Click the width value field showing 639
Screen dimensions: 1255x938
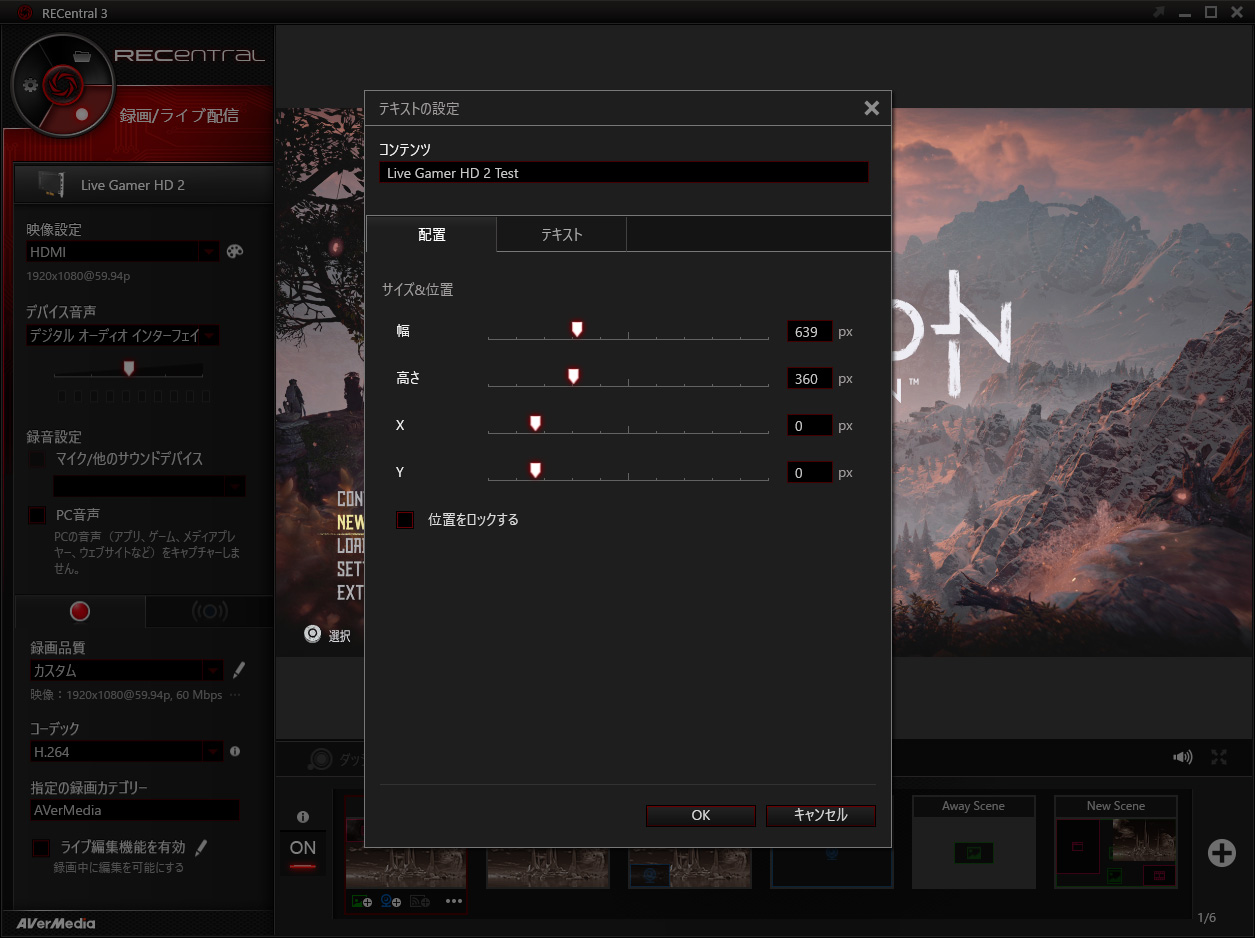[x=810, y=332]
